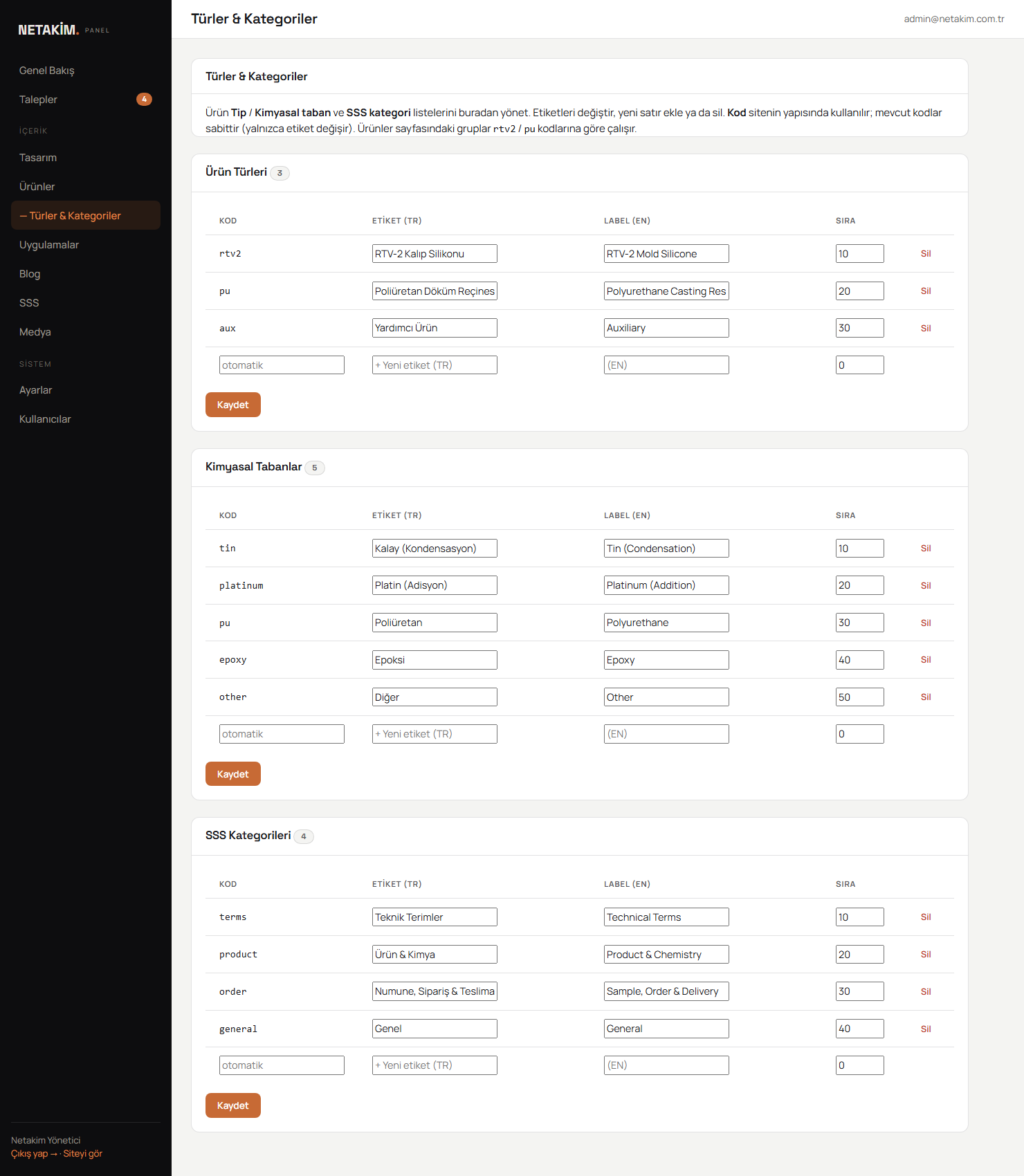Save the SSS Kategorileri table

[x=233, y=1105]
